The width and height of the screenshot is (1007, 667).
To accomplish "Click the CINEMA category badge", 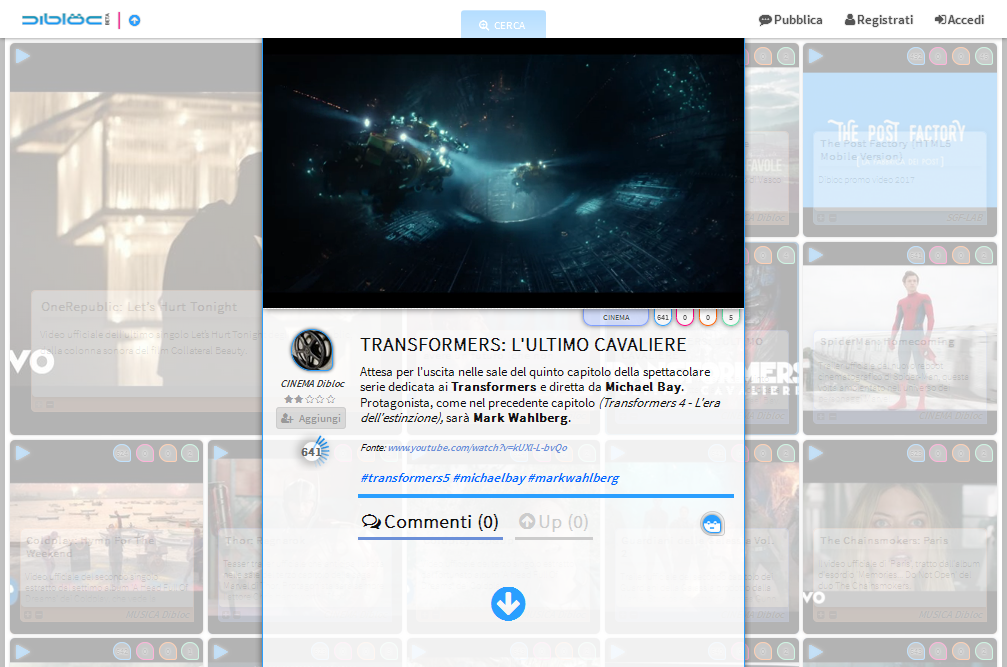I will point(616,317).
